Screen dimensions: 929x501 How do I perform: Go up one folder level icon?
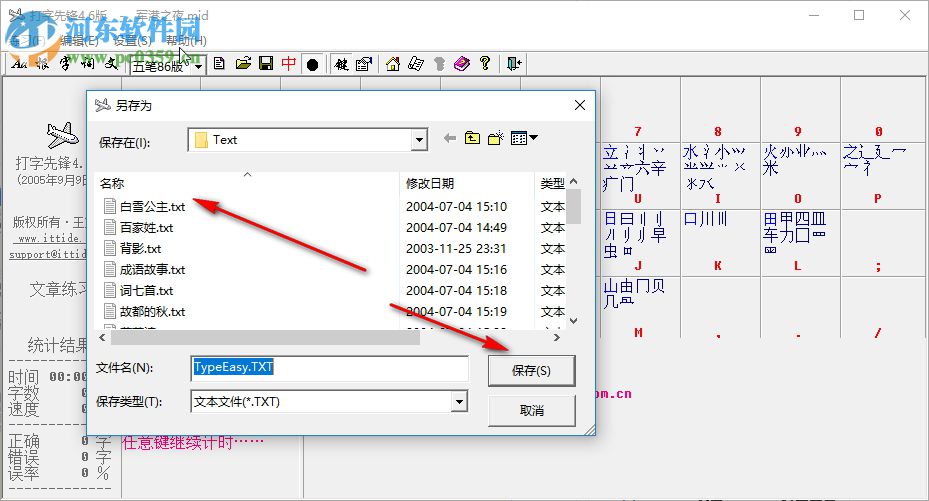tap(472, 138)
